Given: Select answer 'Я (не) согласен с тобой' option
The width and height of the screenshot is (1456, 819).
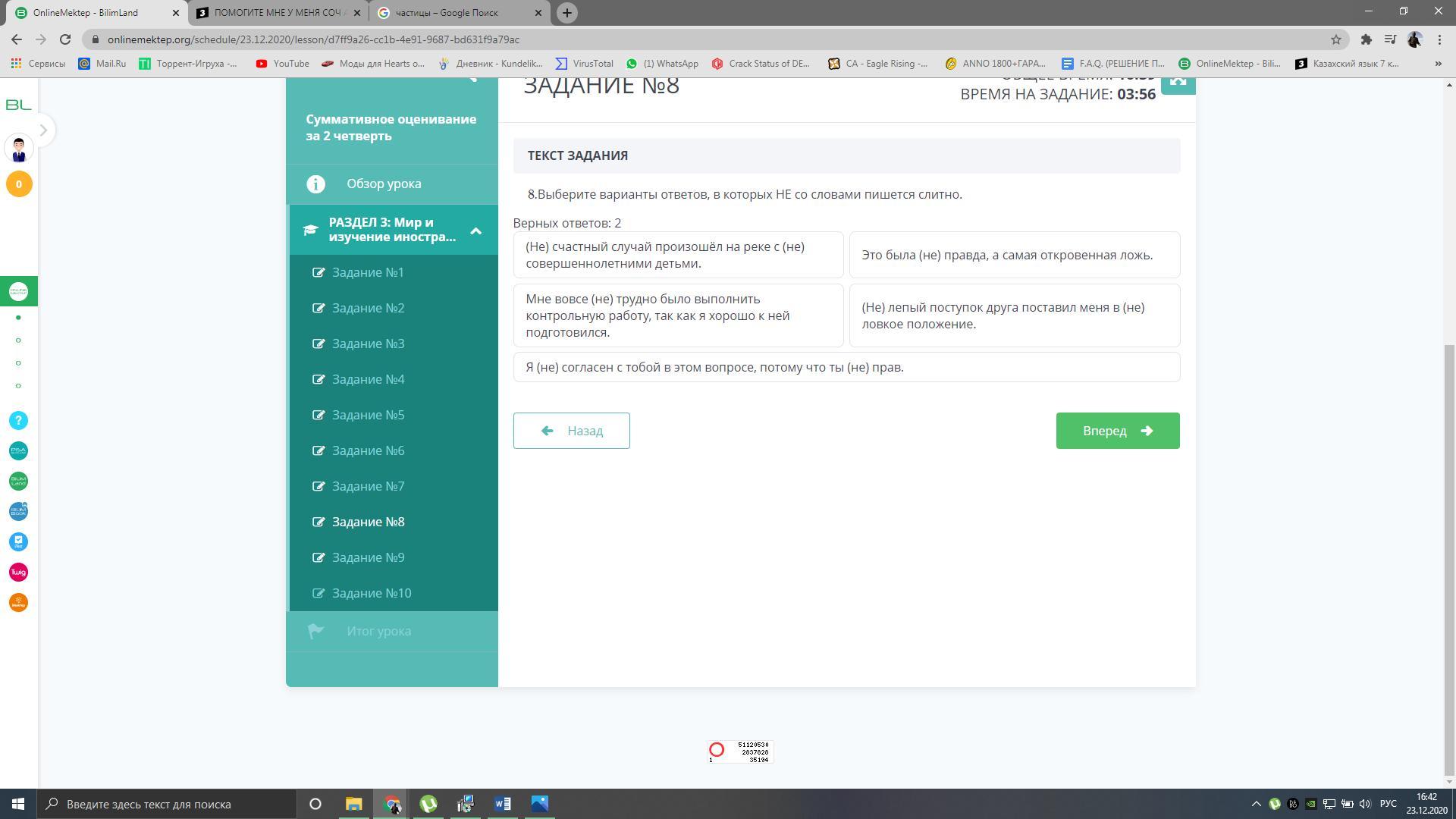Looking at the screenshot, I should click(846, 367).
